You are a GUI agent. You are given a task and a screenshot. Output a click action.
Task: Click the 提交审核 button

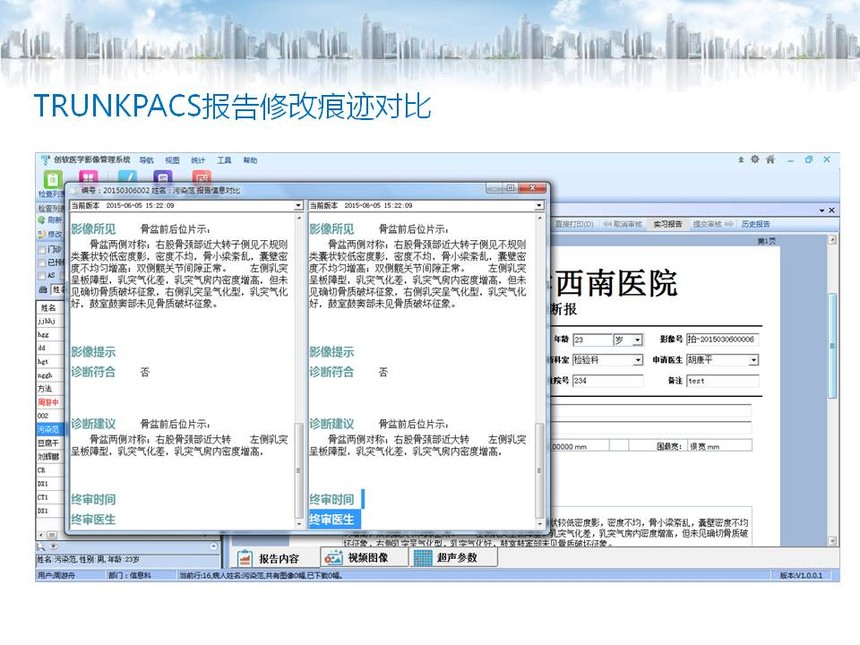(713, 224)
